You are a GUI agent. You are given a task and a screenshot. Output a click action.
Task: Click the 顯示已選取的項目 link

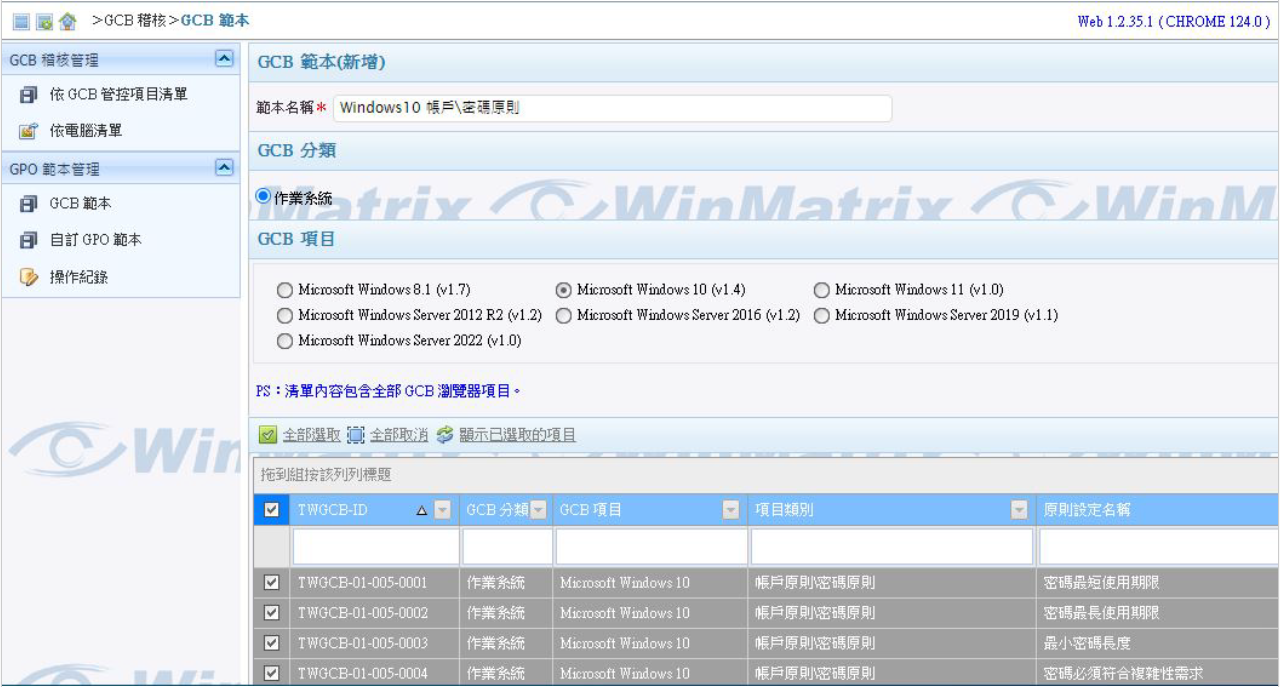click(x=518, y=435)
